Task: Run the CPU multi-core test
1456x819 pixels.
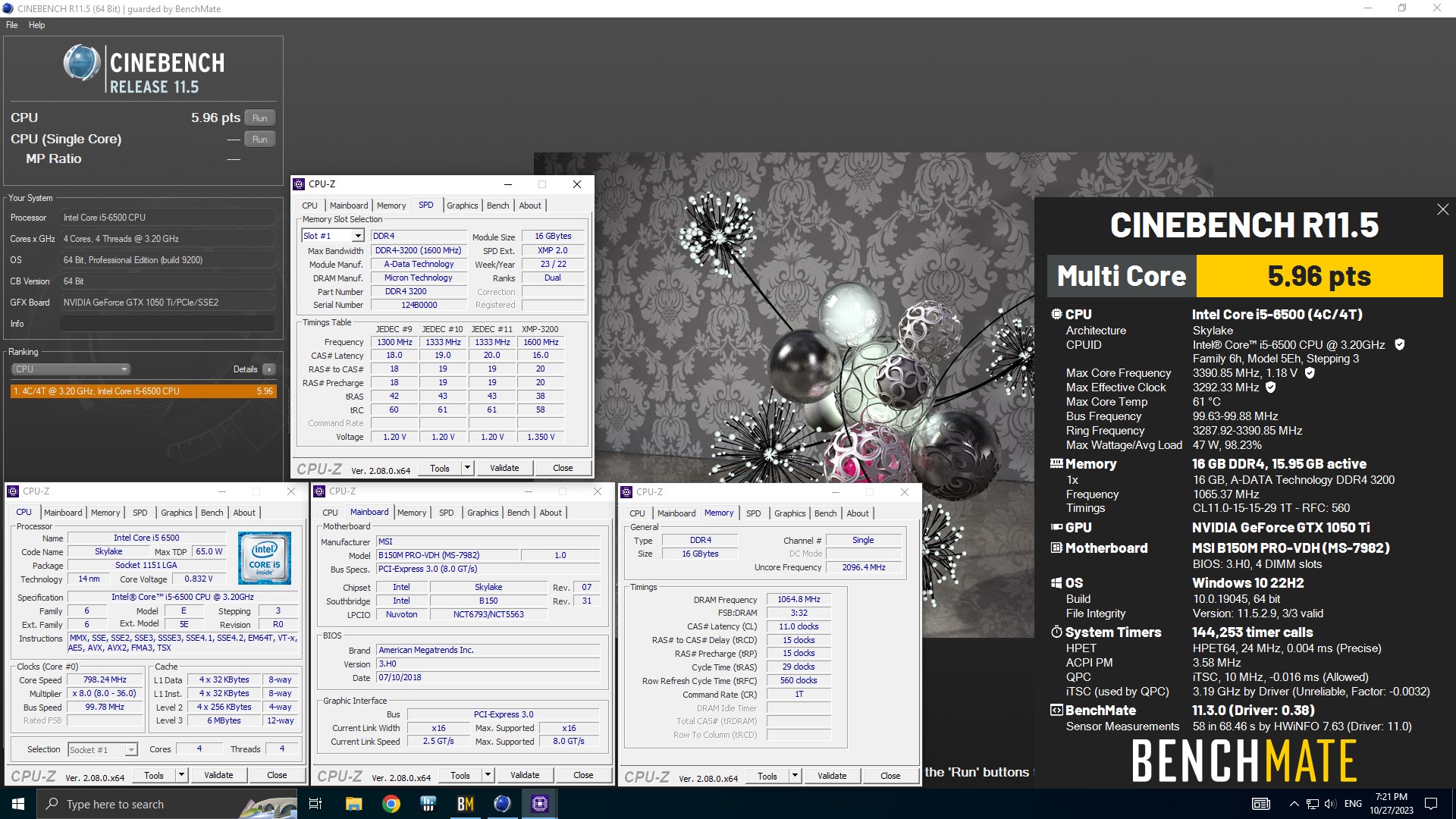Action: tap(259, 118)
